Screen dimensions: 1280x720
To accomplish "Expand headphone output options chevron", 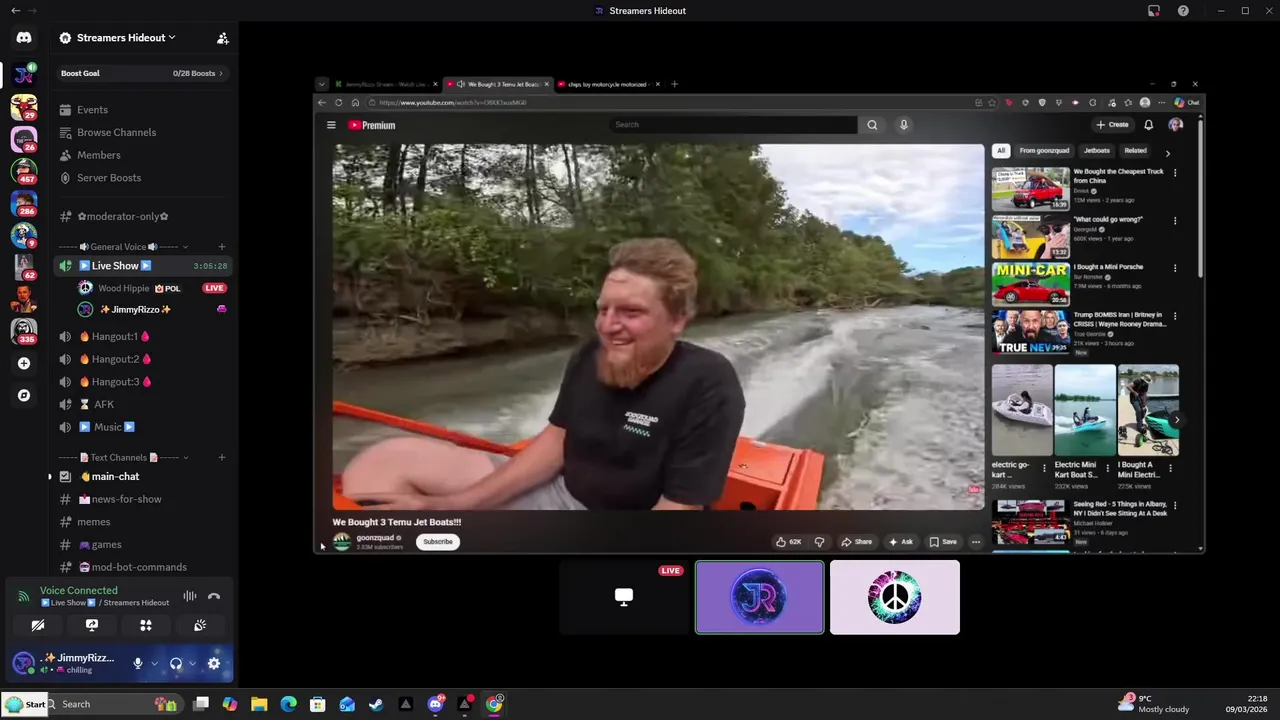I will click(192, 663).
